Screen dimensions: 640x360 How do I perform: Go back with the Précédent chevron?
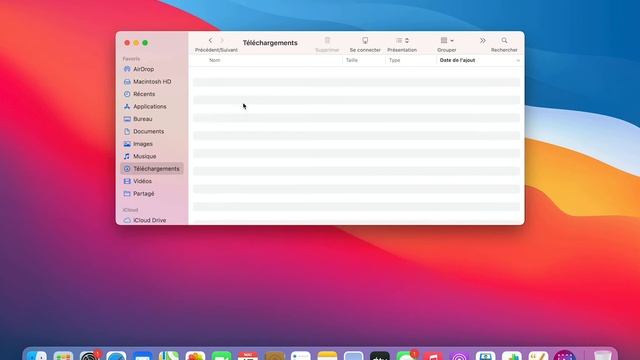pyautogui.click(x=210, y=40)
